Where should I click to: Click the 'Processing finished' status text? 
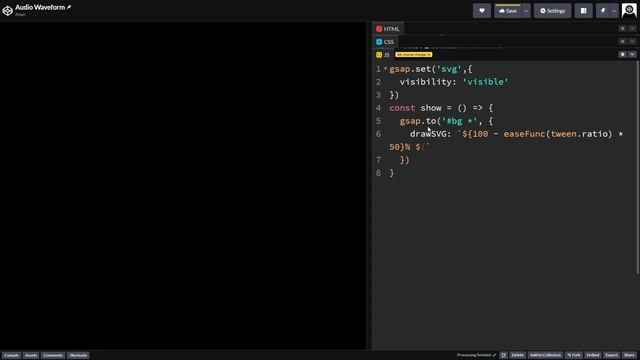pos(474,355)
